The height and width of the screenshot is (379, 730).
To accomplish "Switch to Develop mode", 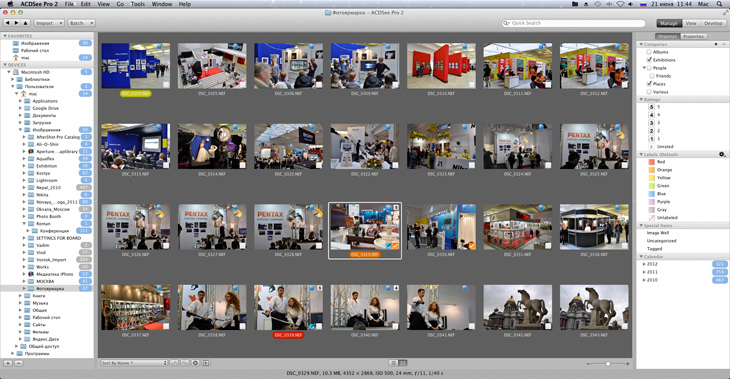I will coord(713,23).
